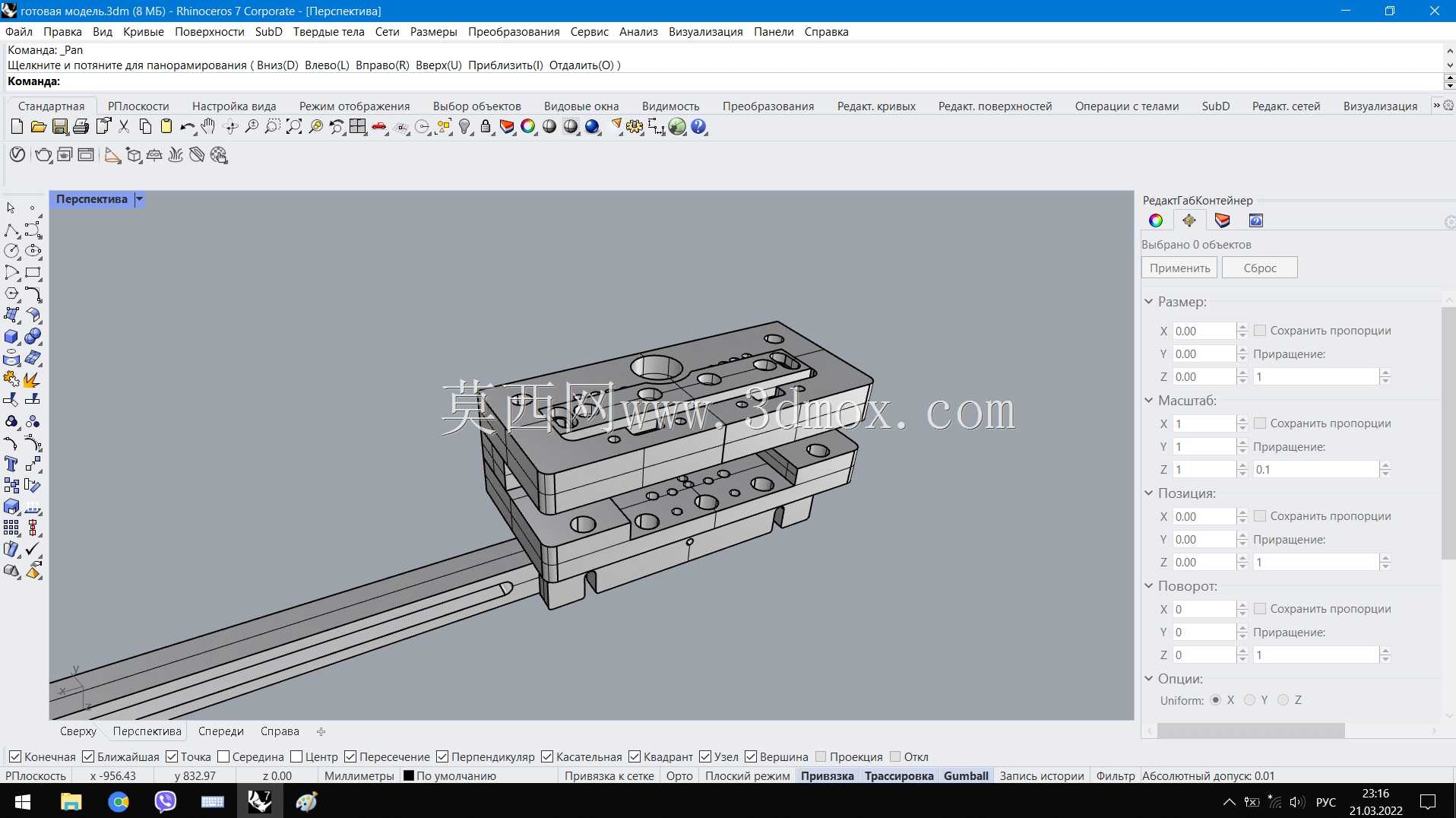Select the Uniform Y radio button
The height and width of the screenshot is (818, 1456).
click(x=1249, y=700)
